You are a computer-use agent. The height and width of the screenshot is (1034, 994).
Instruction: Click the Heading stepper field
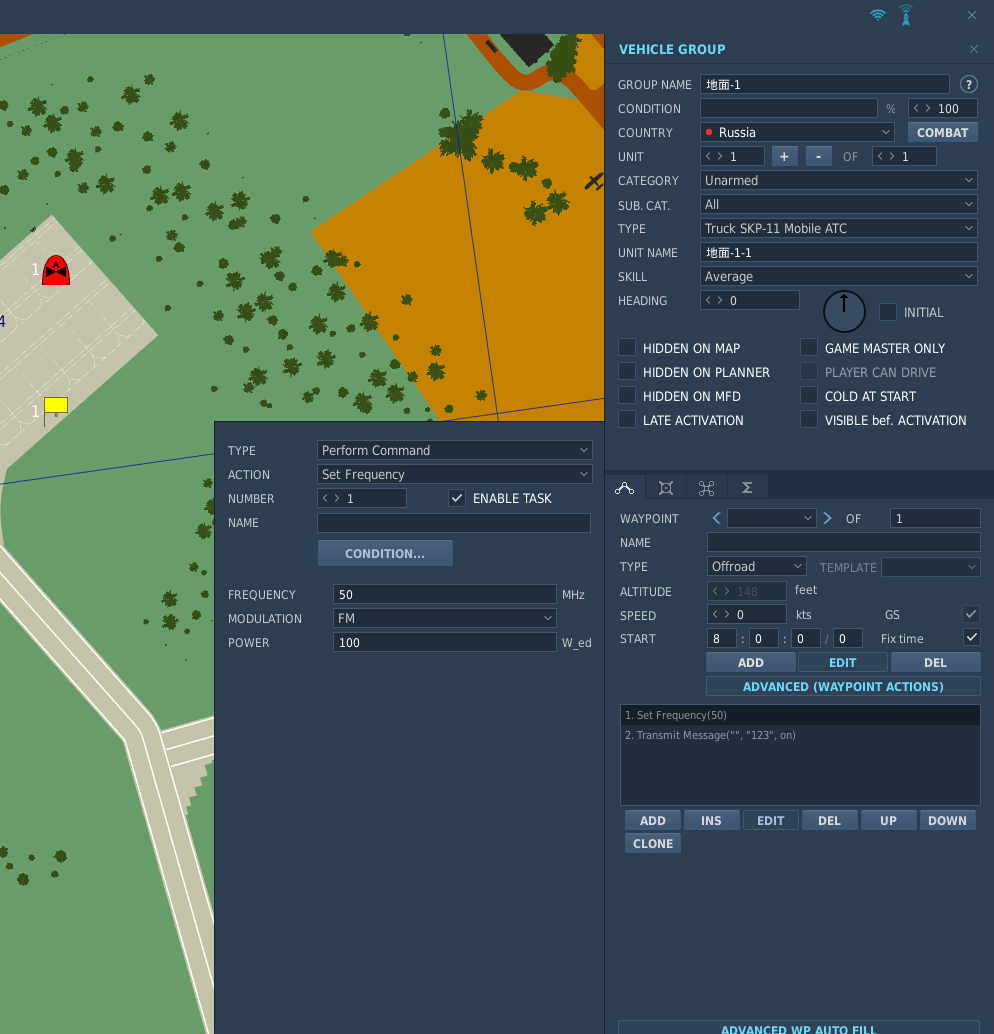tap(750, 300)
